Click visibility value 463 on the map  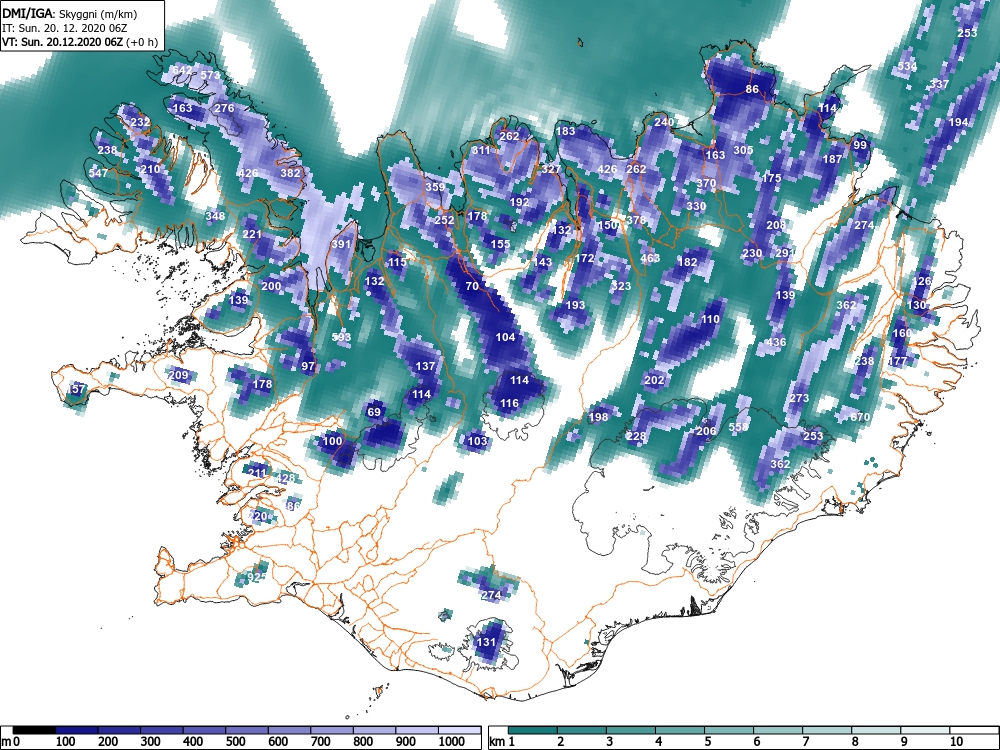pyautogui.click(x=650, y=258)
